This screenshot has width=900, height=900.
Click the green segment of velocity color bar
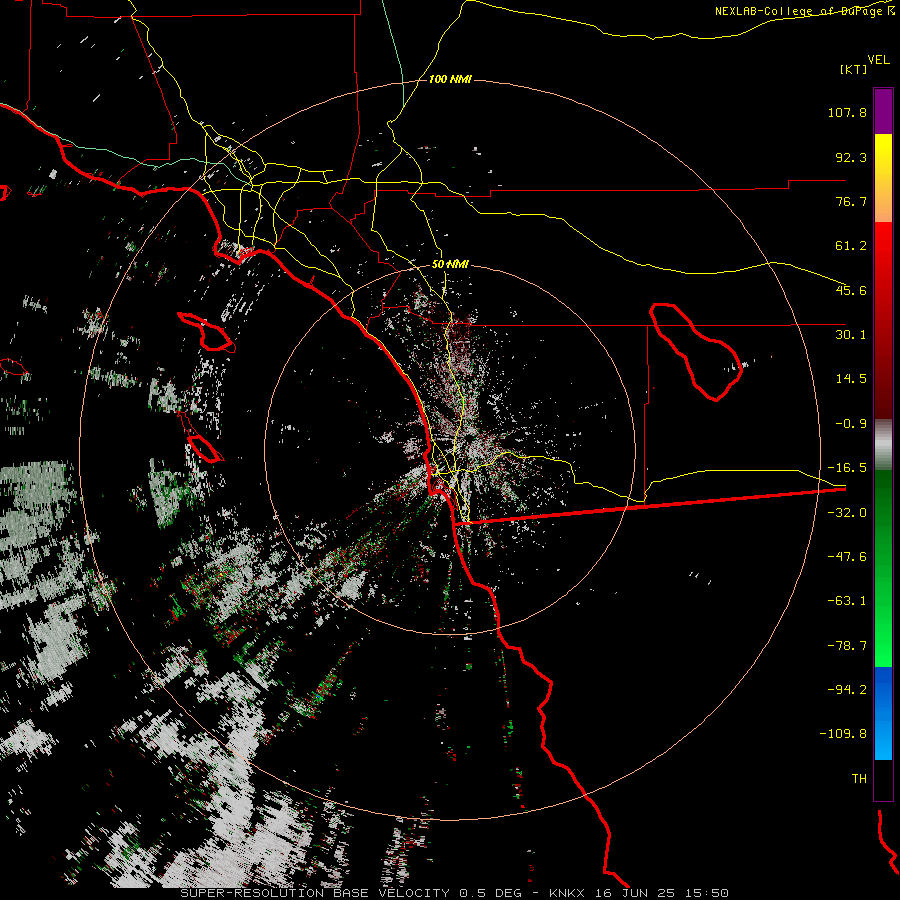[883, 568]
